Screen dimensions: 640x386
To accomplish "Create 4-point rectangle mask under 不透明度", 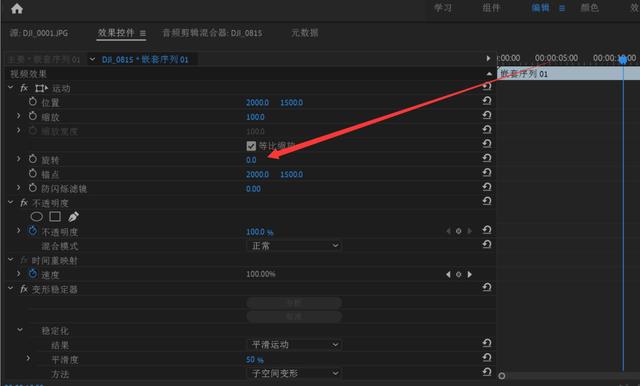I will (55, 217).
